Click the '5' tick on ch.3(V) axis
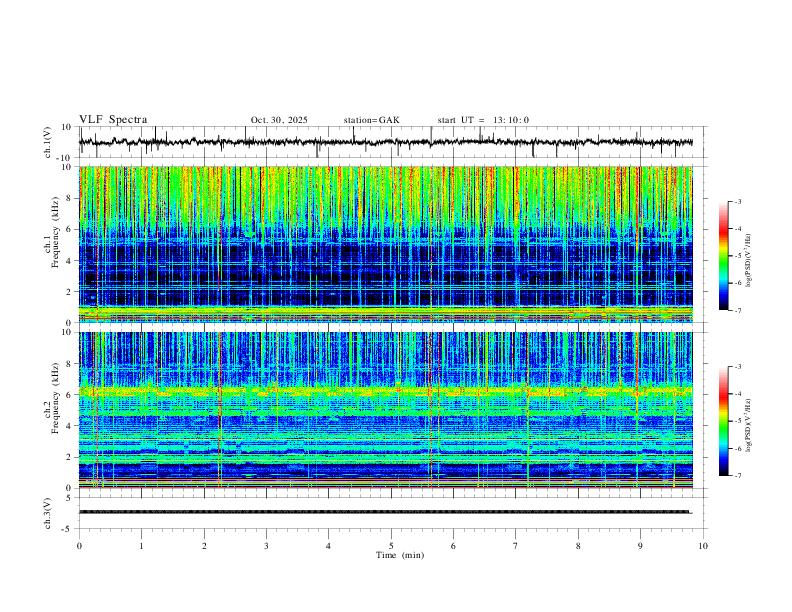Image resolution: width=792 pixels, height=612 pixels. click(x=69, y=498)
